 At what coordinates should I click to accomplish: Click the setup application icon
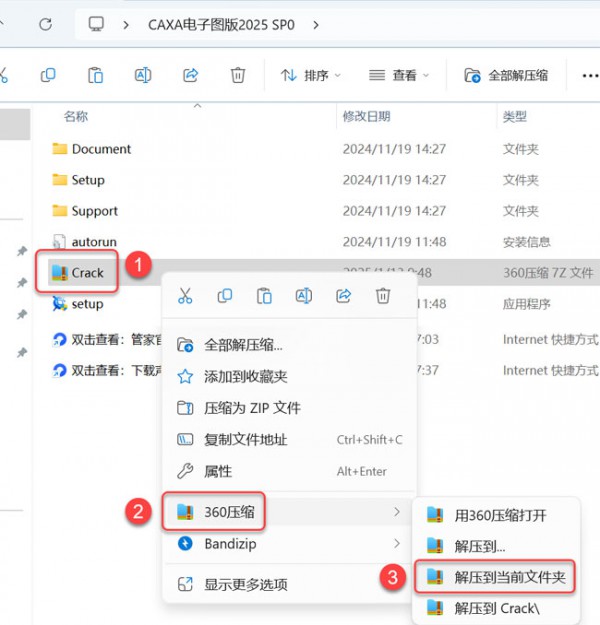60,304
